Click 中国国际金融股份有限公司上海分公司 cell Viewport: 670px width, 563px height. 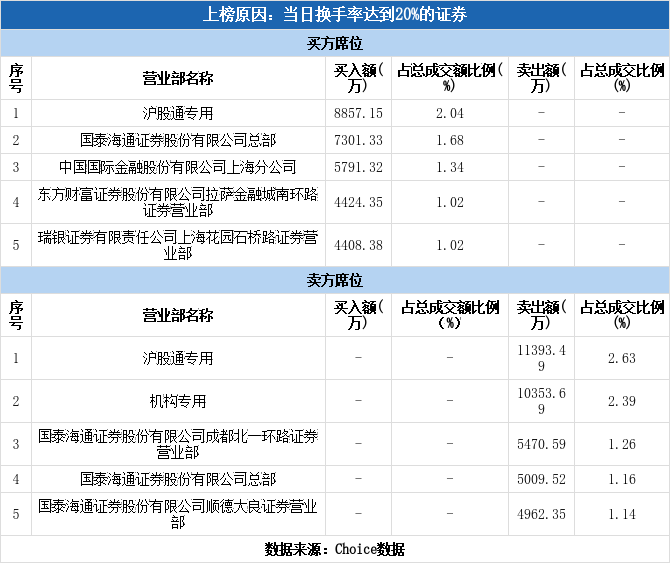178,167
